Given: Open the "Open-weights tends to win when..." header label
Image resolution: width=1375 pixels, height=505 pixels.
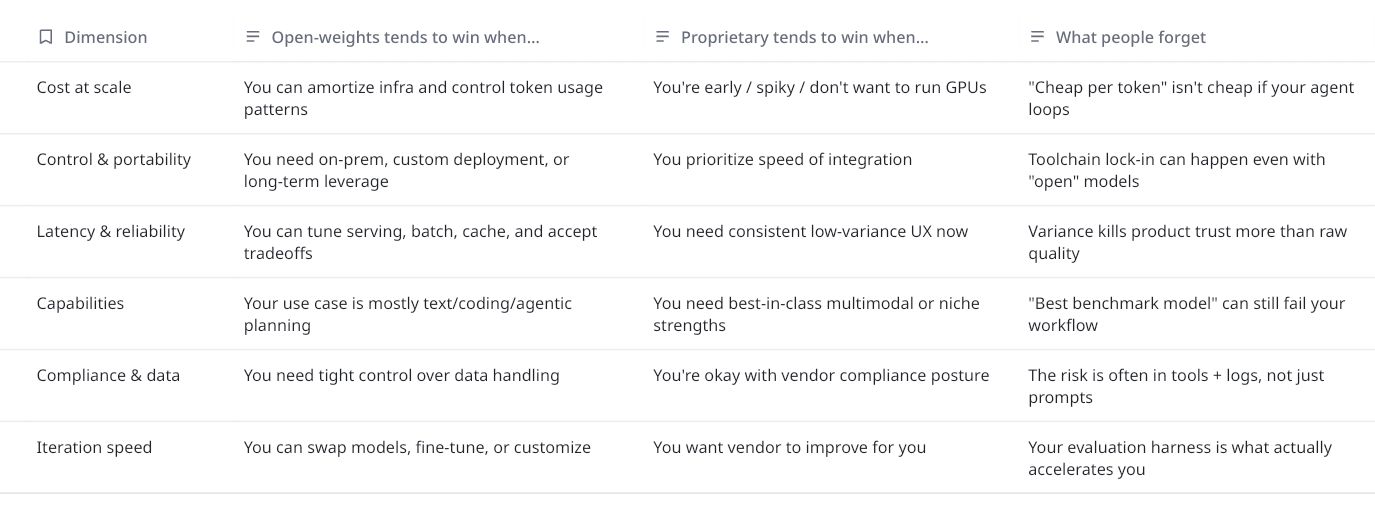Looking at the screenshot, I should tap(405, 37).
